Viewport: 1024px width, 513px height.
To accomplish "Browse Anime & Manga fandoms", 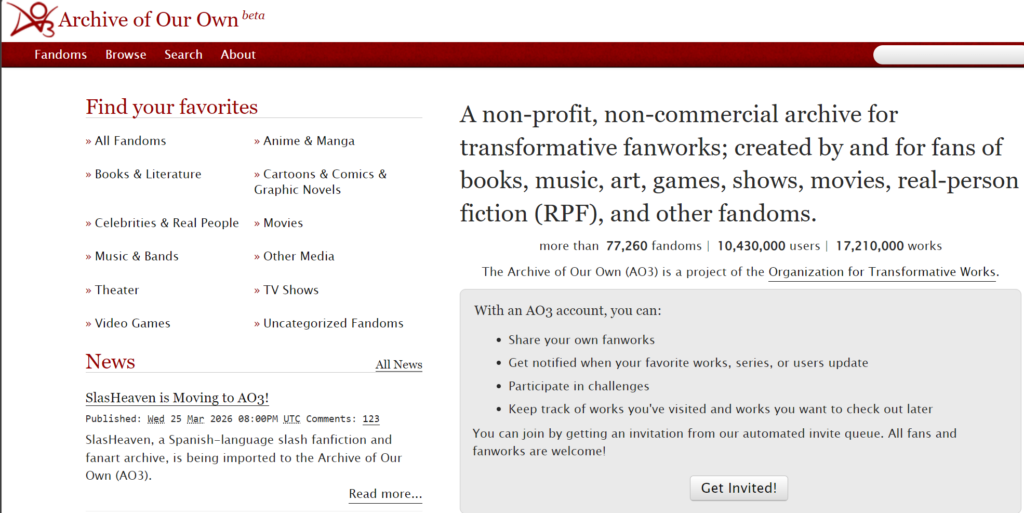I will coord(308,141).
